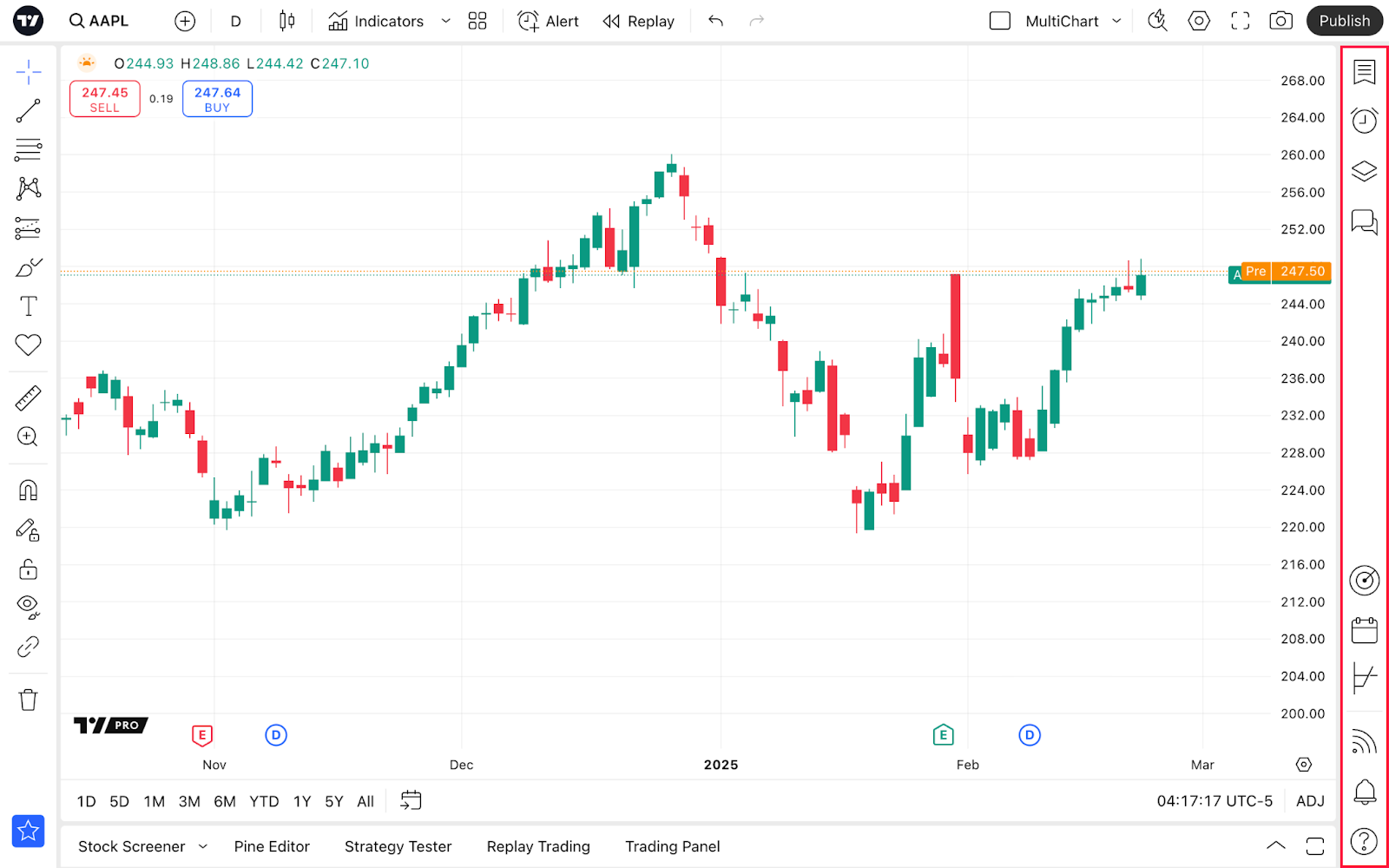
Task: Open the object tree layers panel
Action: click(1364, 171)
